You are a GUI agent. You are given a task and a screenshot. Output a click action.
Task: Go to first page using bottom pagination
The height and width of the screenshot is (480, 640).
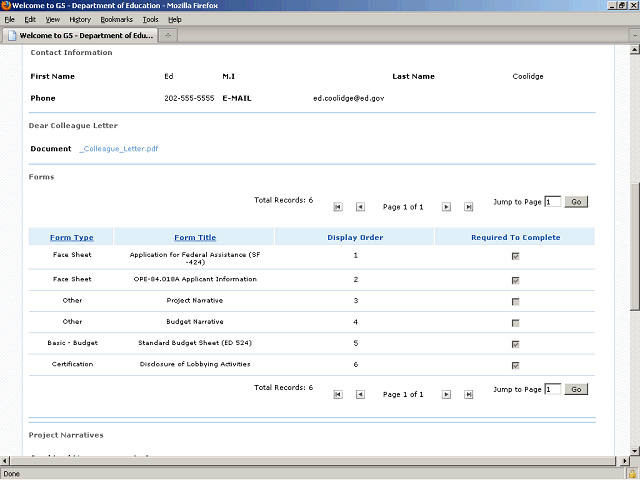tap(338, 394)
